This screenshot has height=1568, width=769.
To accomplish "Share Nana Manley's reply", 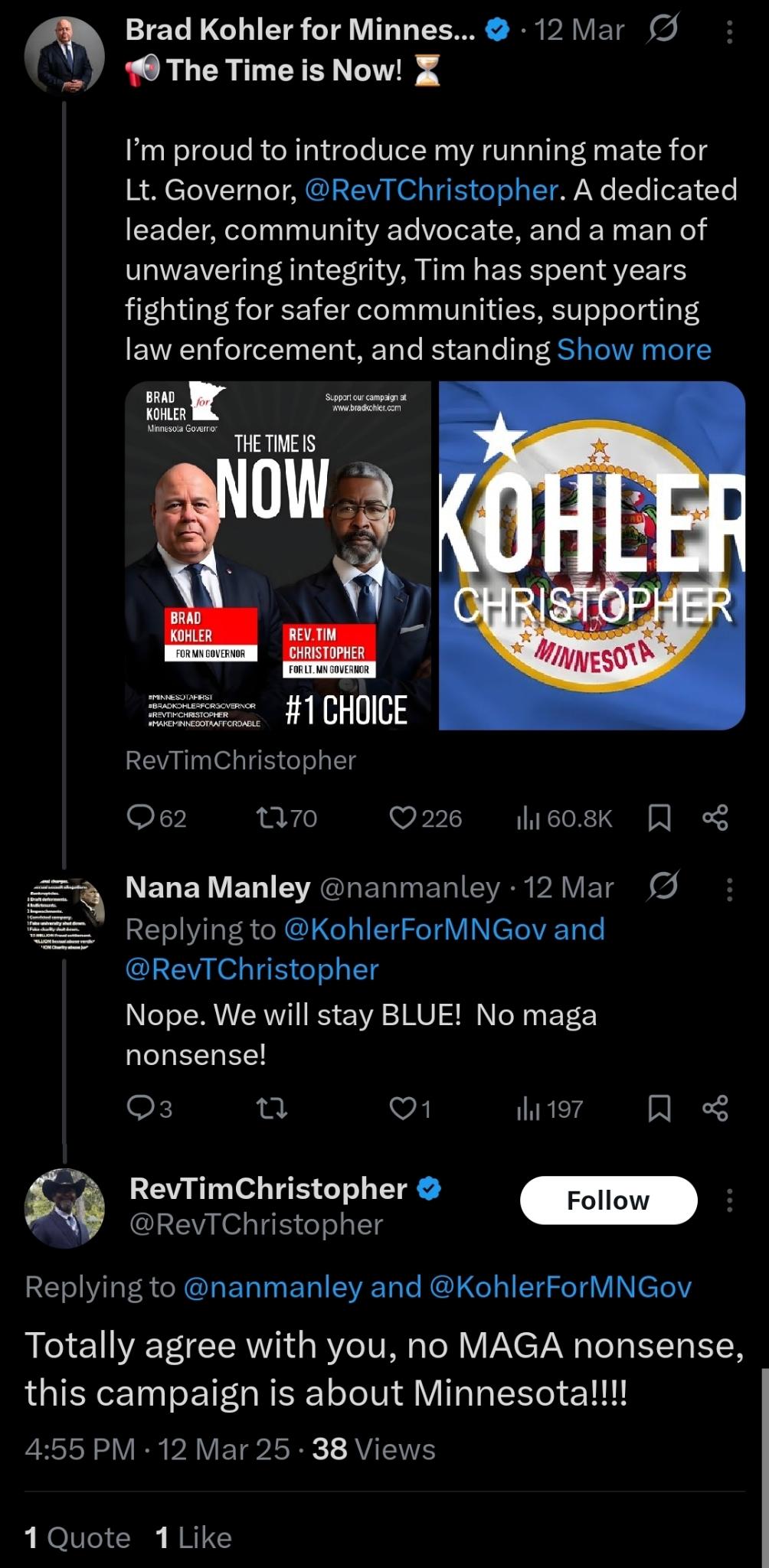I will [715, 1109].
